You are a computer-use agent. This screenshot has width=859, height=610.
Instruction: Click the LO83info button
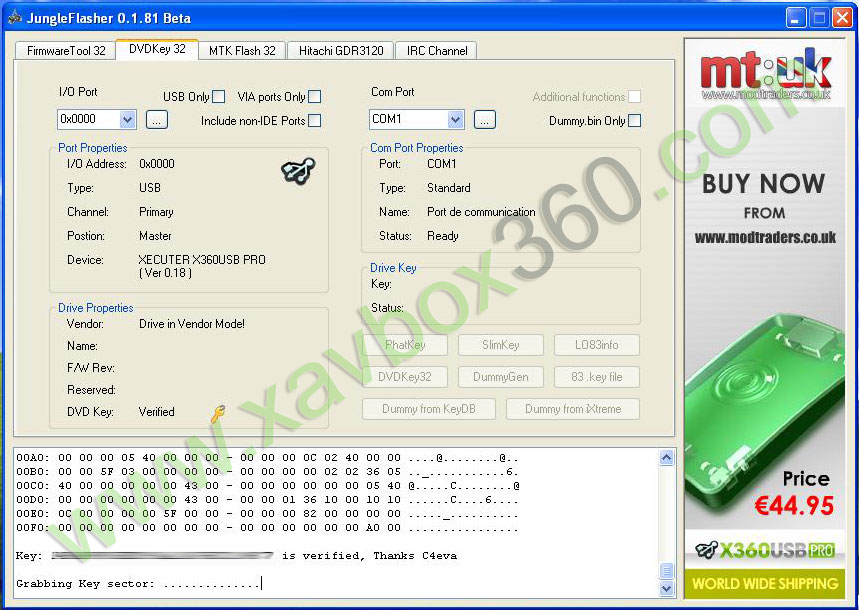click(597, 345)
